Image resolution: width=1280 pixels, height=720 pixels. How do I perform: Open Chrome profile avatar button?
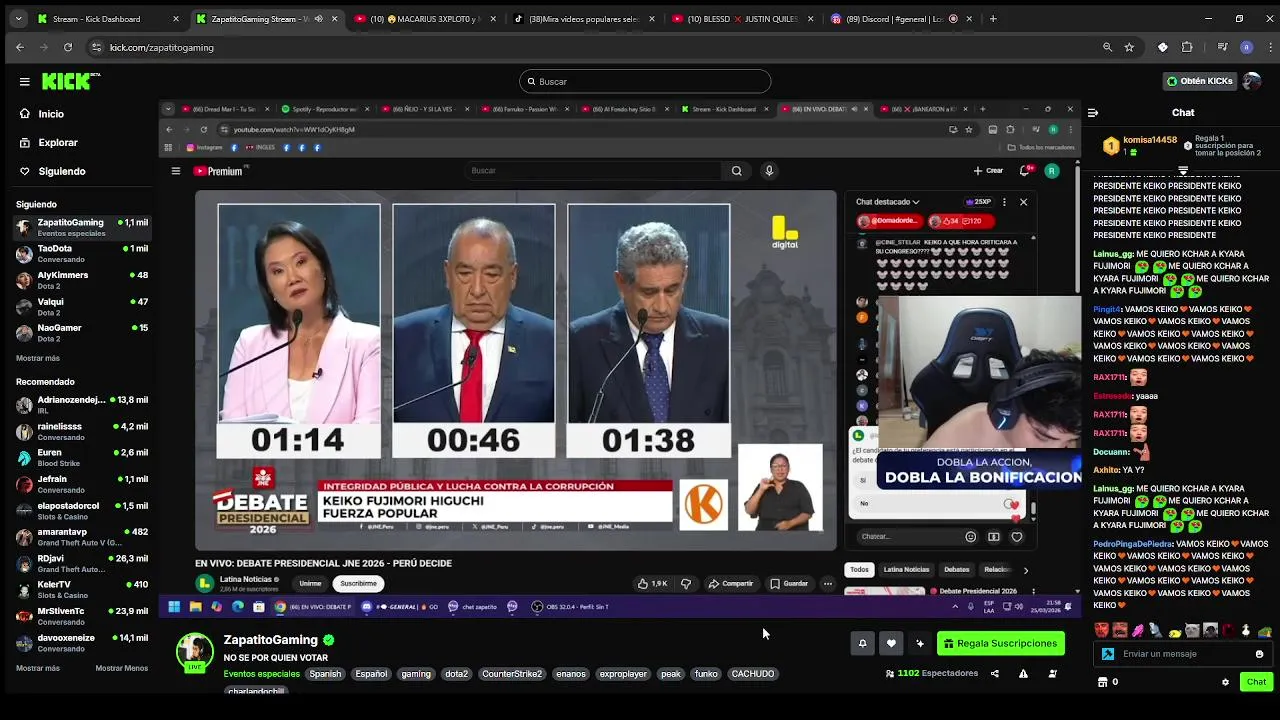point(1246,47)
